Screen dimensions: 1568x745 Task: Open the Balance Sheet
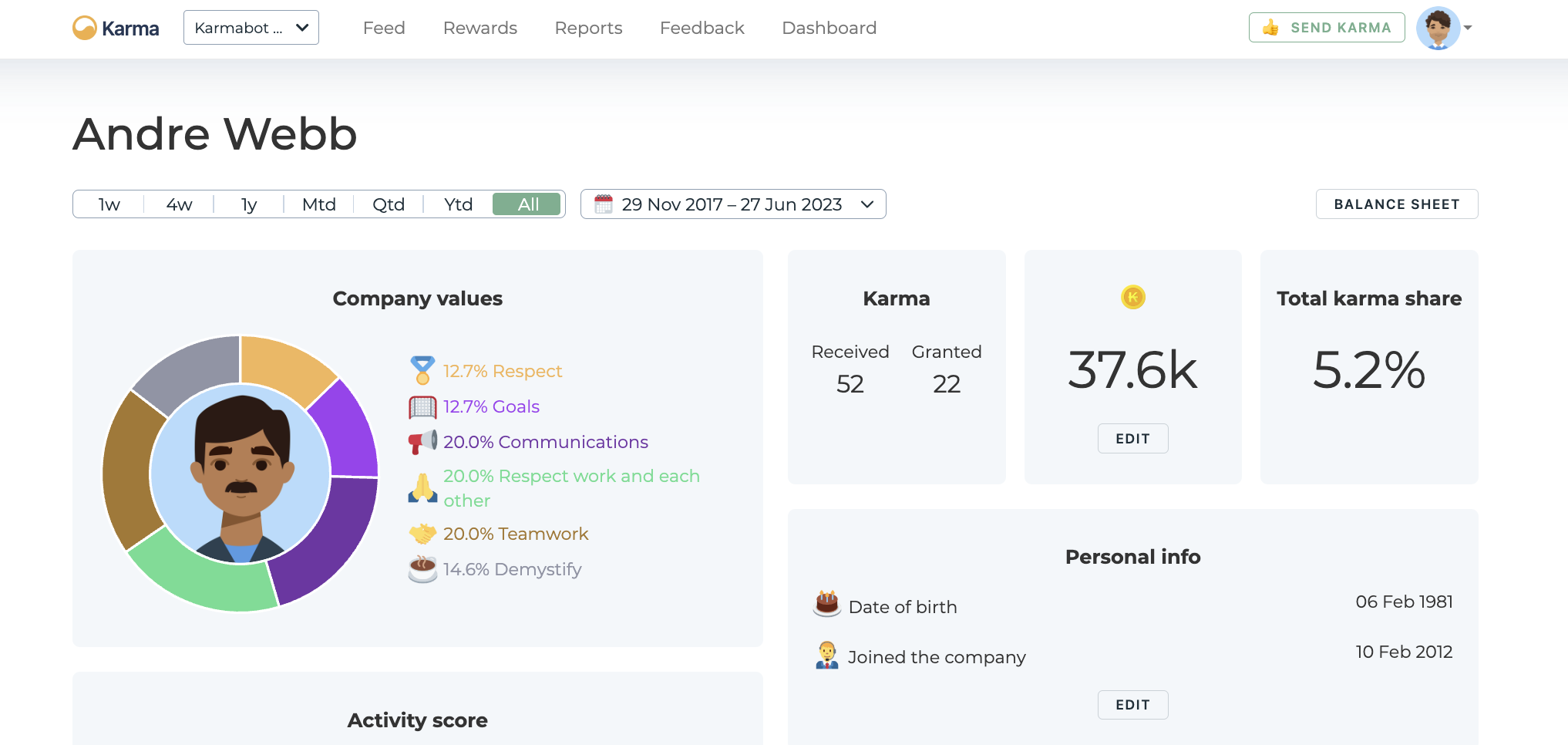coord(1396,204)
